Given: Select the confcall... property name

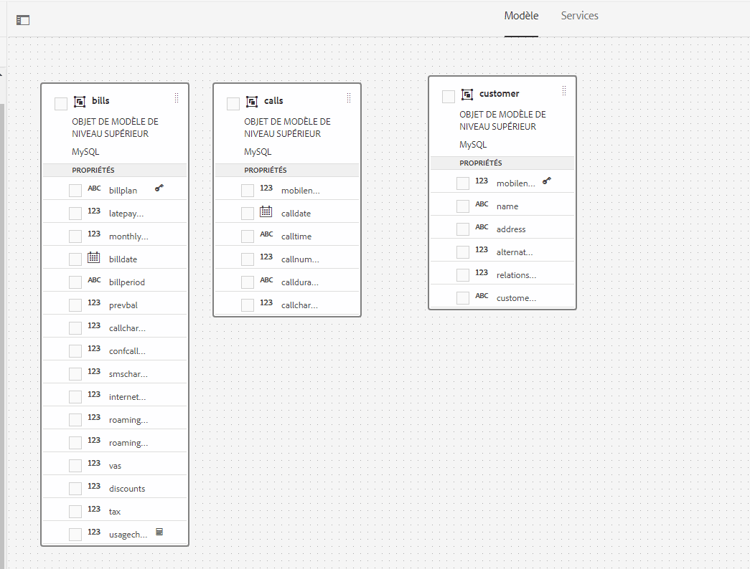Looking at the screenshot, I should 127,351.
